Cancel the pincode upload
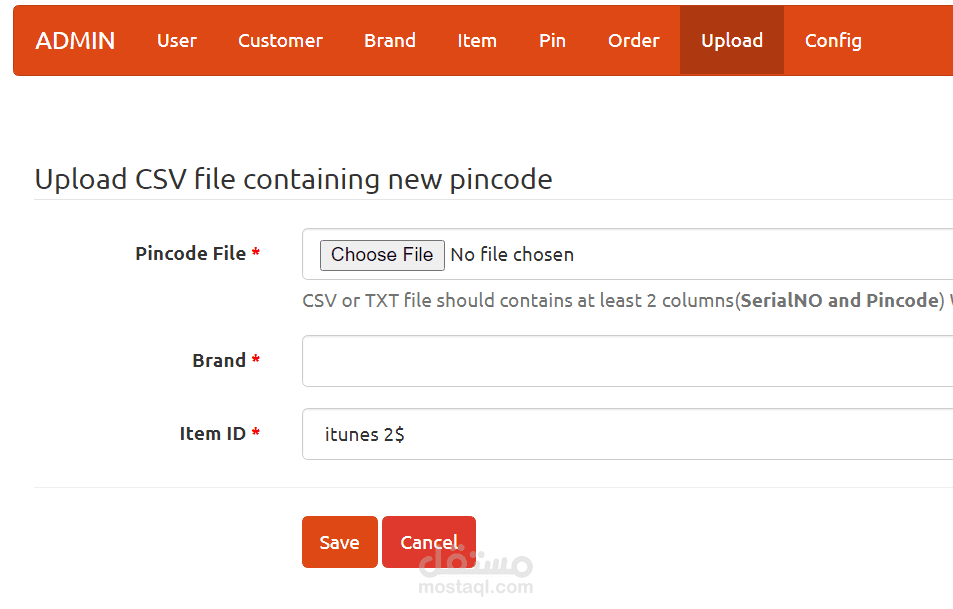953x609 pixels. click(428, 542)
